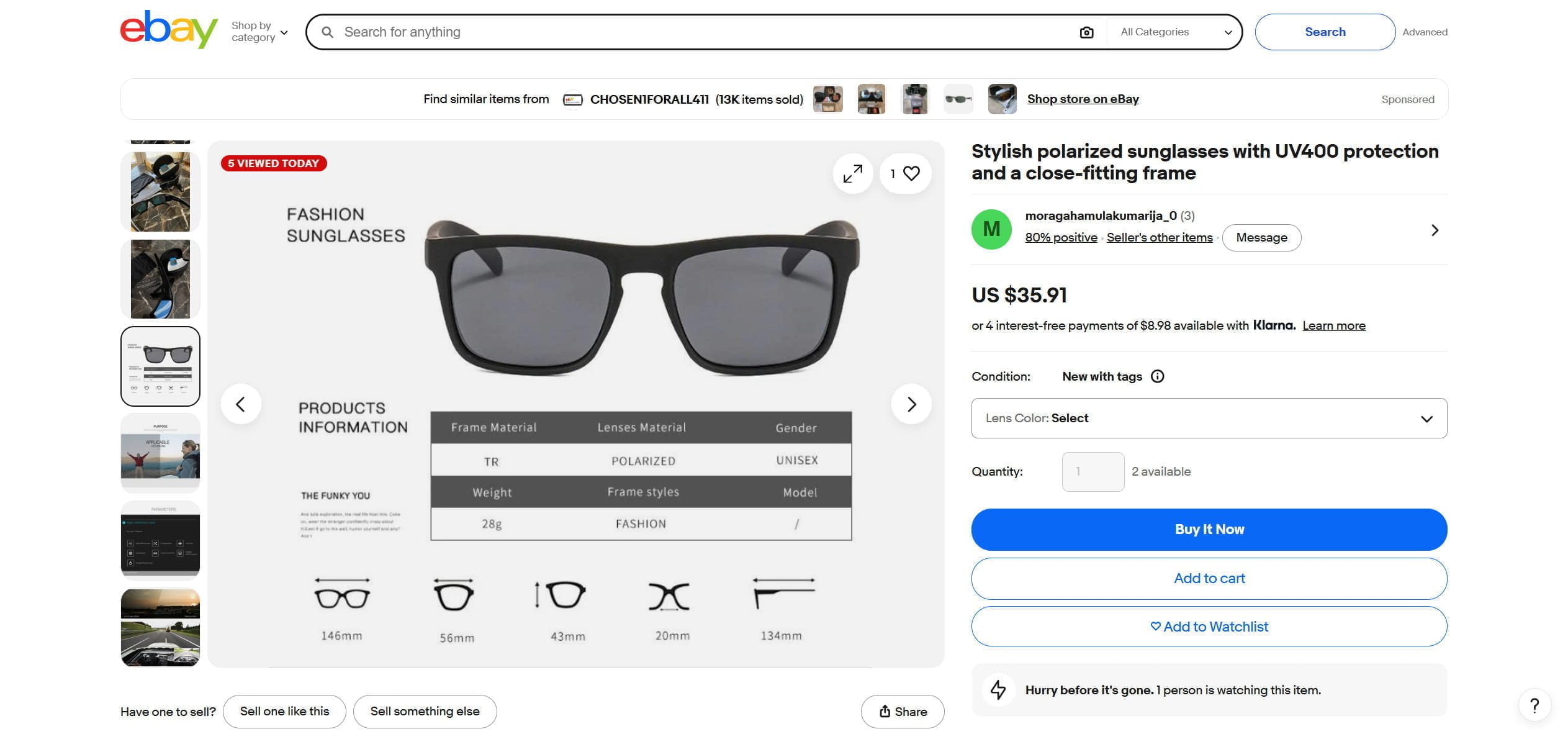Select thumbnail with blue lens sunglasses
This screenshot has height=734, width=1568.
point(160,279)
